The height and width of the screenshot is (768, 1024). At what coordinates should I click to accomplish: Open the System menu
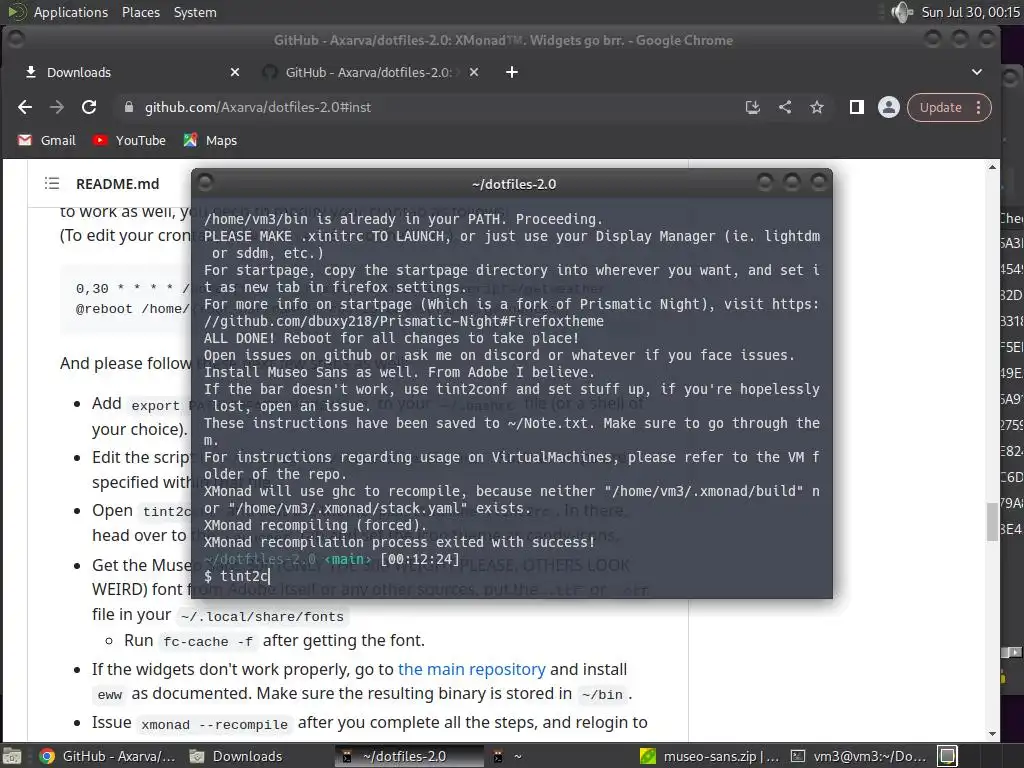pos(195,12)
